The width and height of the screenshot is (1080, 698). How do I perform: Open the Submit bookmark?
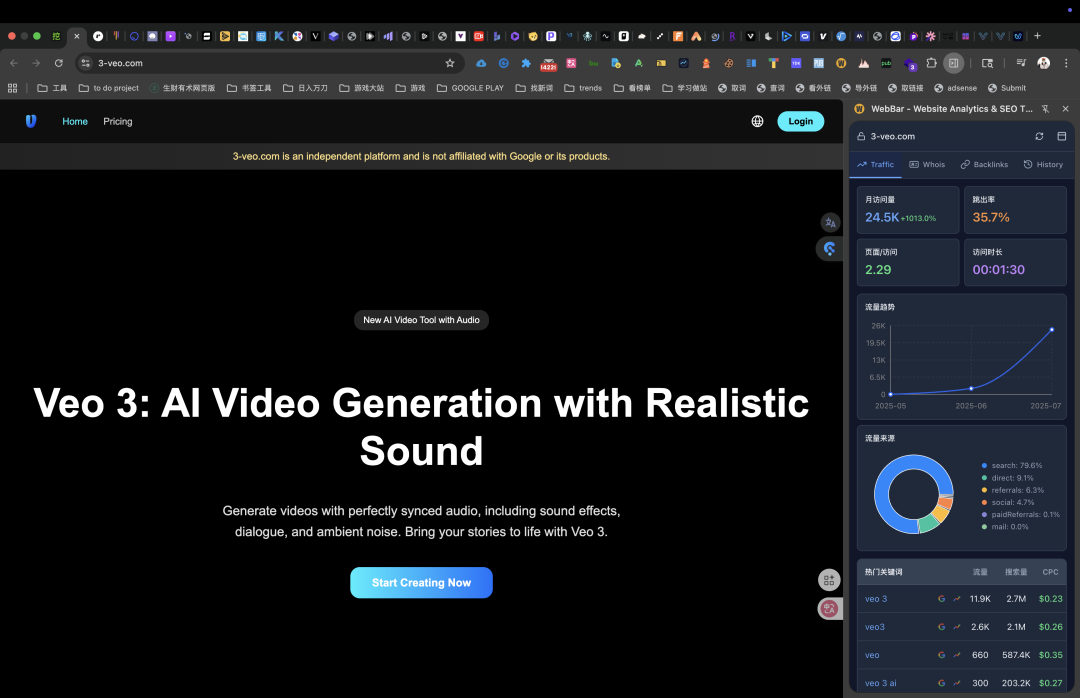(x=1007, y=88)
